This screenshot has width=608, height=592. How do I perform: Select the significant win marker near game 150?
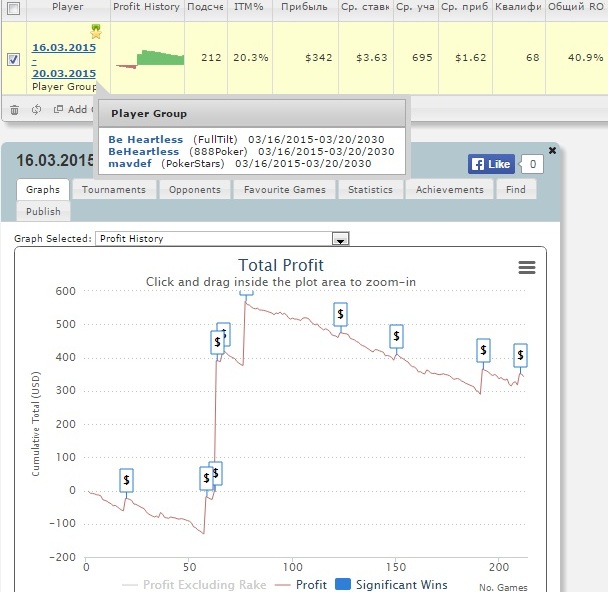click(x=396, y=336)
